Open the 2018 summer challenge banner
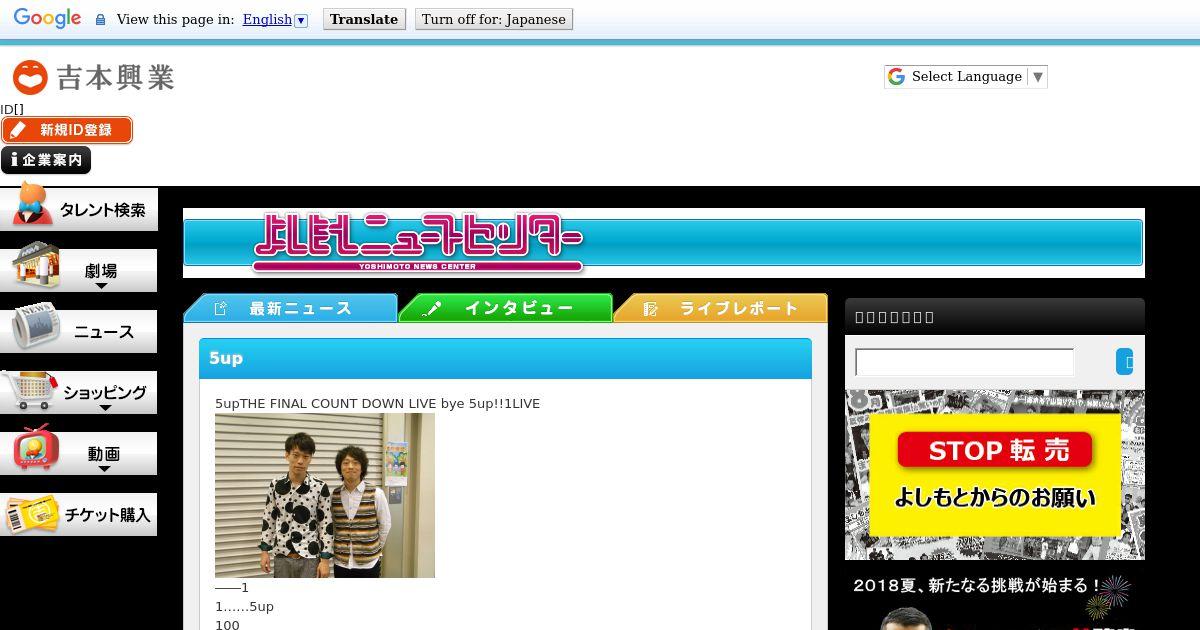 point(995,600)
